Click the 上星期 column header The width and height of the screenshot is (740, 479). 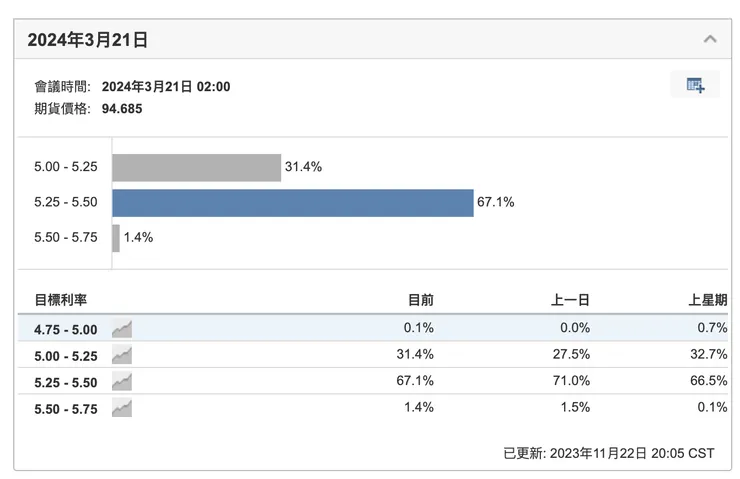pos(708,300)
